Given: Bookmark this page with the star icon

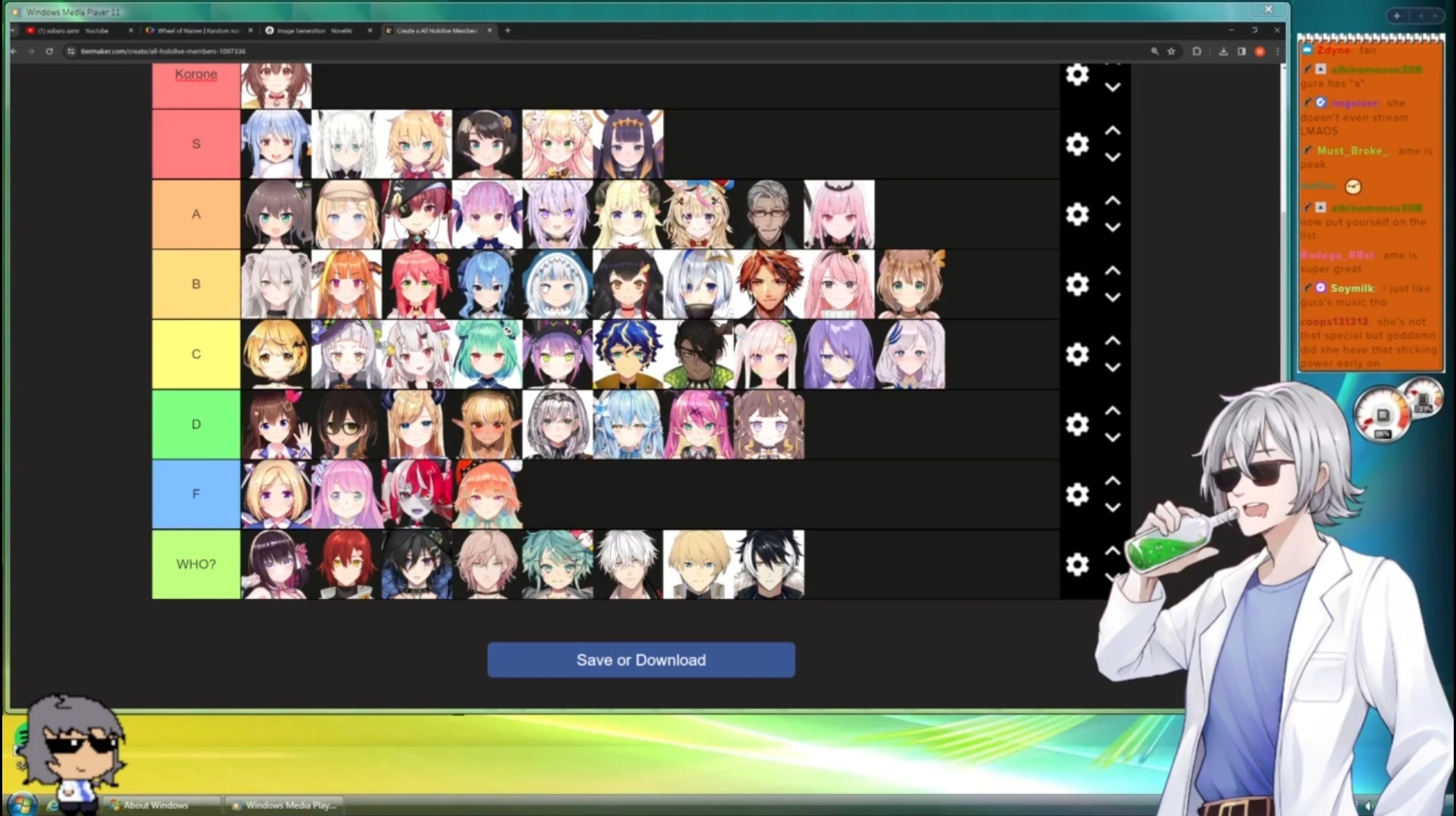Looking at the screenshot, I should (x=1171, y=51).
